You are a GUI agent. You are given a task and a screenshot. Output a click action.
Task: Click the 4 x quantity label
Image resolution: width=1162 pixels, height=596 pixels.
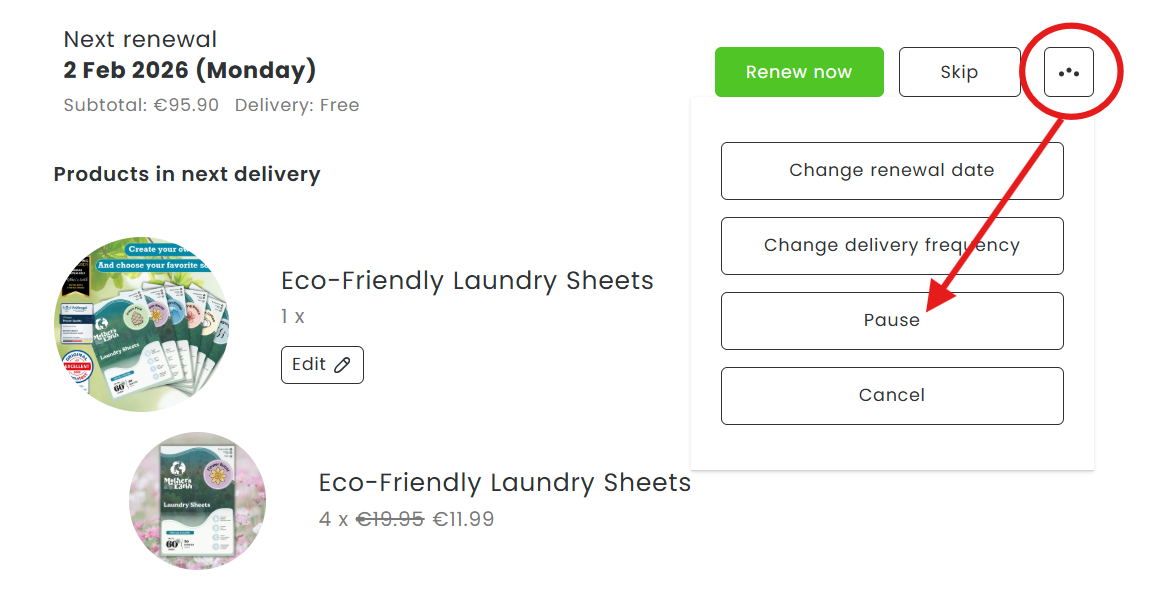click(333, 520)
